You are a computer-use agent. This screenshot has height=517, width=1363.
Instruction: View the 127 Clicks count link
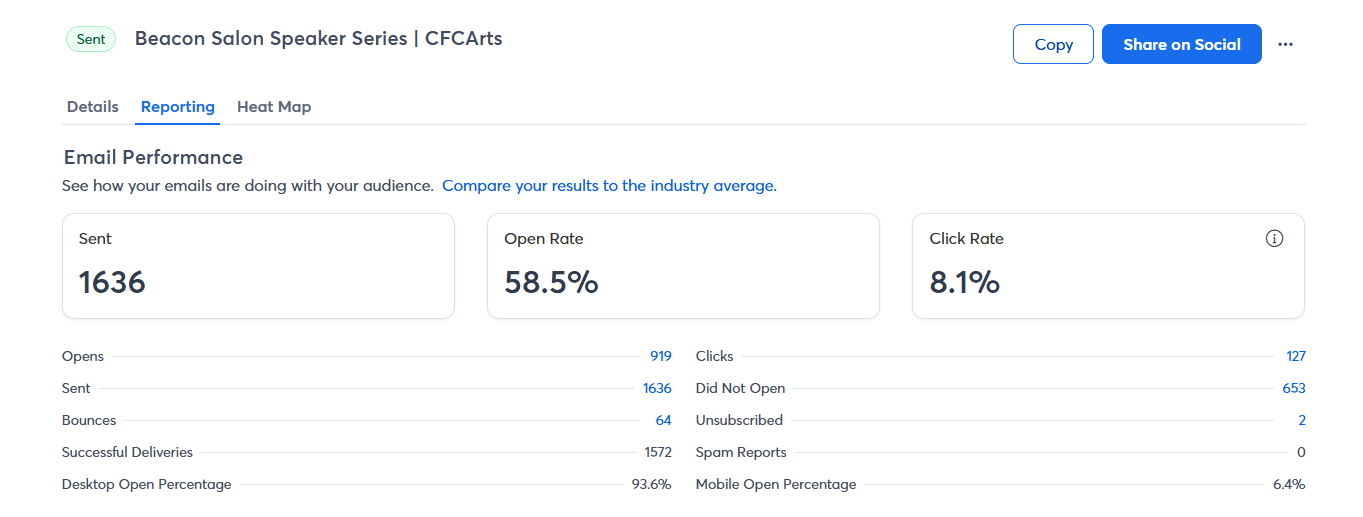1296,356
